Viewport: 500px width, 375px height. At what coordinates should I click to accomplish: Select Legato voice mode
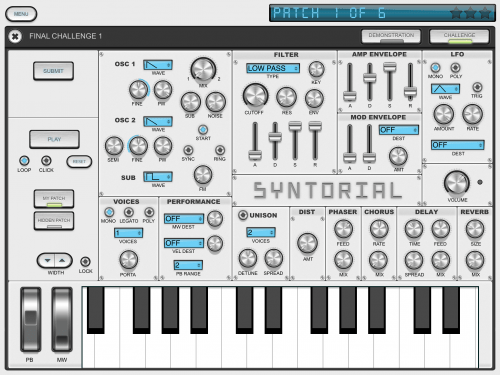[x=129, y=212]
